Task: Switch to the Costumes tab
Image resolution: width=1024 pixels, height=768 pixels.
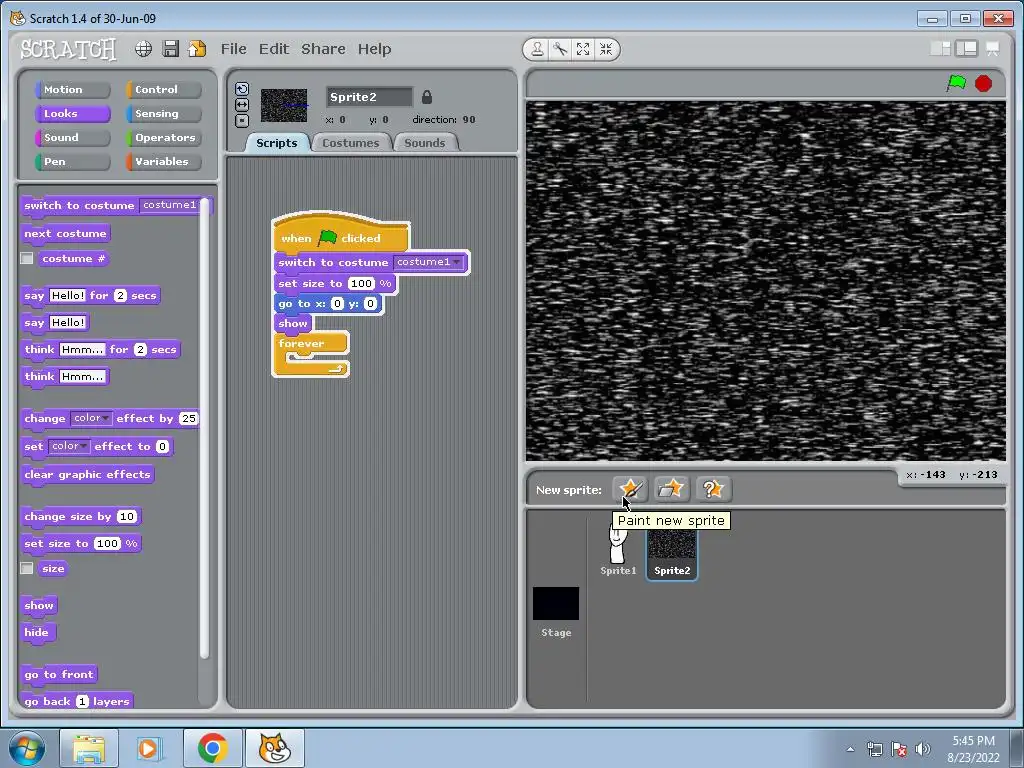Action: [x=351, y=142]
